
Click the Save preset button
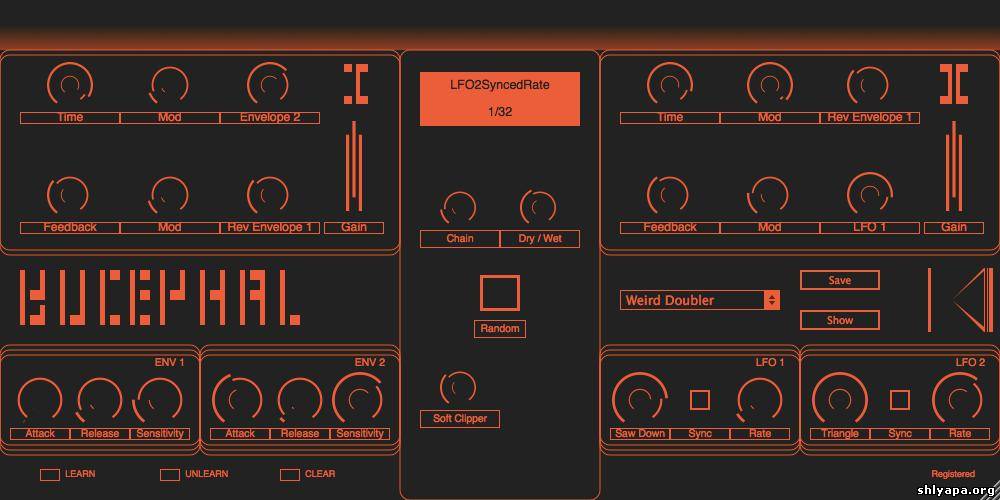coord(839,280)
